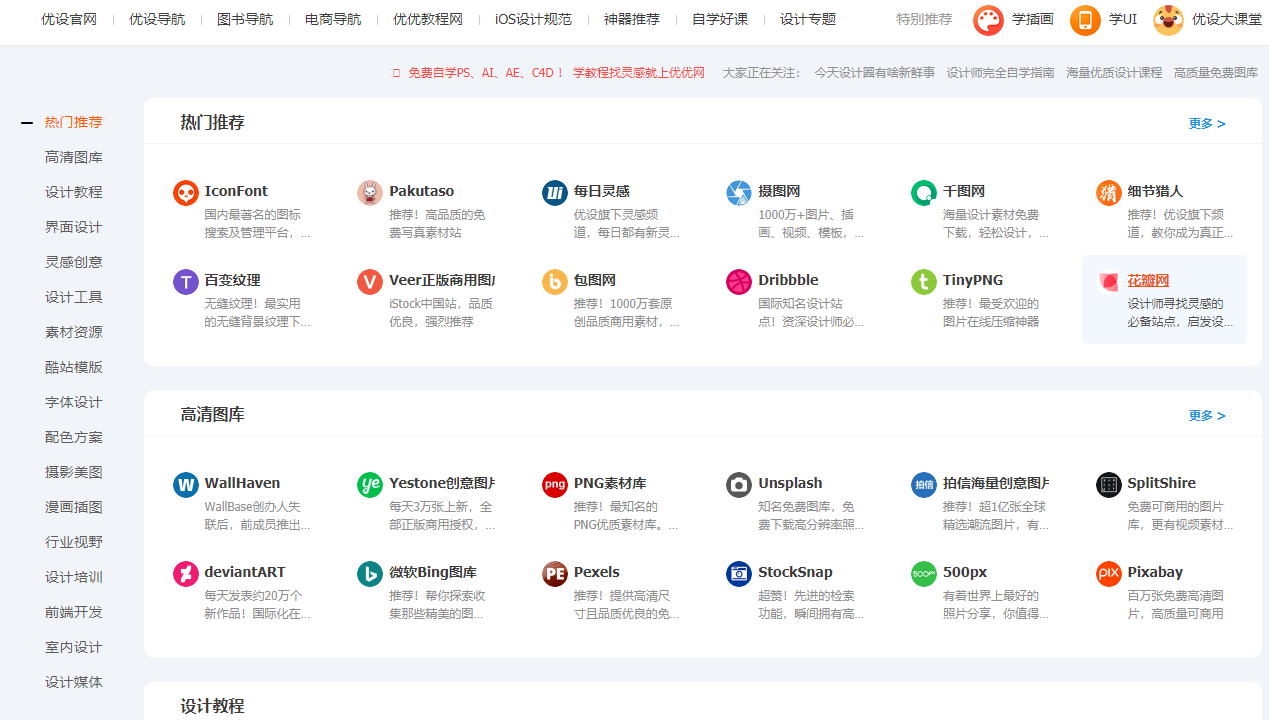Image resolution: width=1269 pixels, height=720 pixels.
Task: Open the IconFont site icon
Action: coord(186,193)
